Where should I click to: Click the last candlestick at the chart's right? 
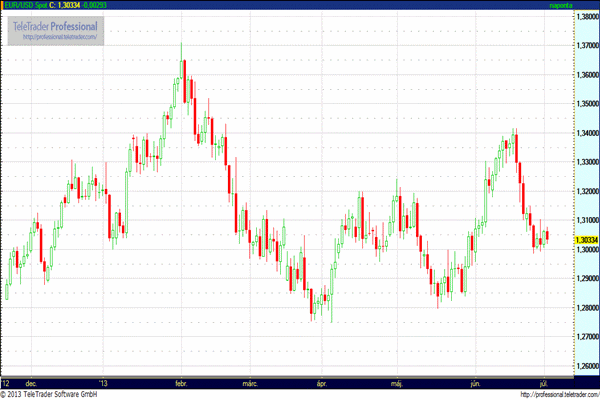click(x=547, y=235)
